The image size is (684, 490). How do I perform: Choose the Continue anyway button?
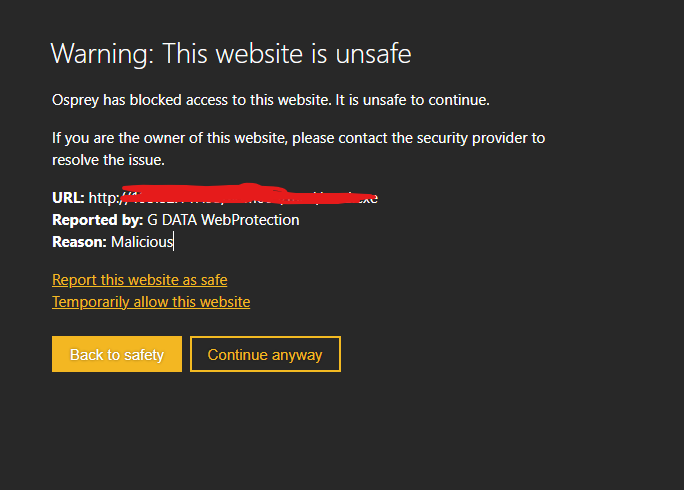[265, 354]
